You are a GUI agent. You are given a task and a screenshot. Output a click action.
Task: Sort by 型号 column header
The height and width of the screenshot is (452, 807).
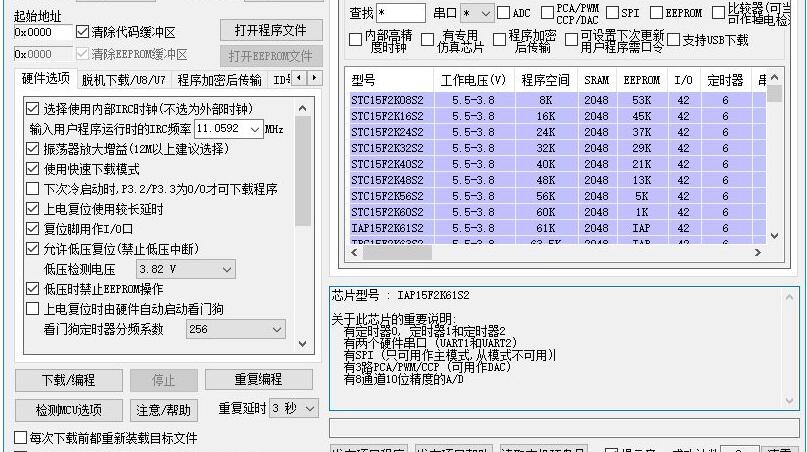coord(390,80)
